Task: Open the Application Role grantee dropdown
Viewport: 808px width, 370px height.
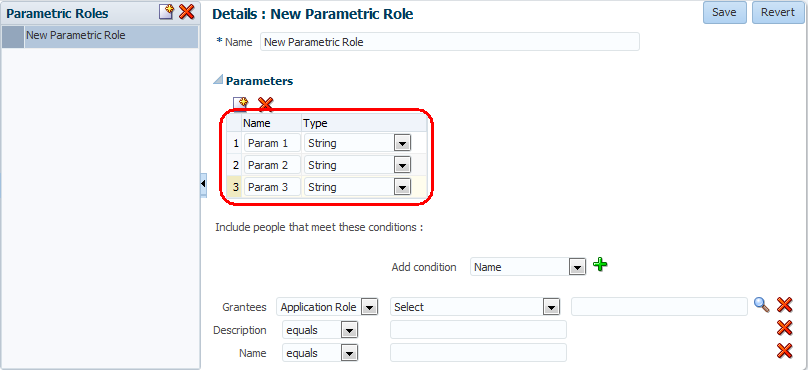Action: click(369, 308)
